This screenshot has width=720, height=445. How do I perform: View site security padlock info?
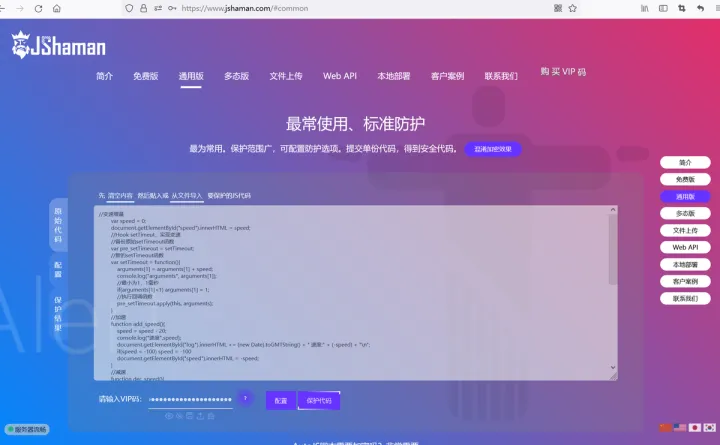click(143, 8)
